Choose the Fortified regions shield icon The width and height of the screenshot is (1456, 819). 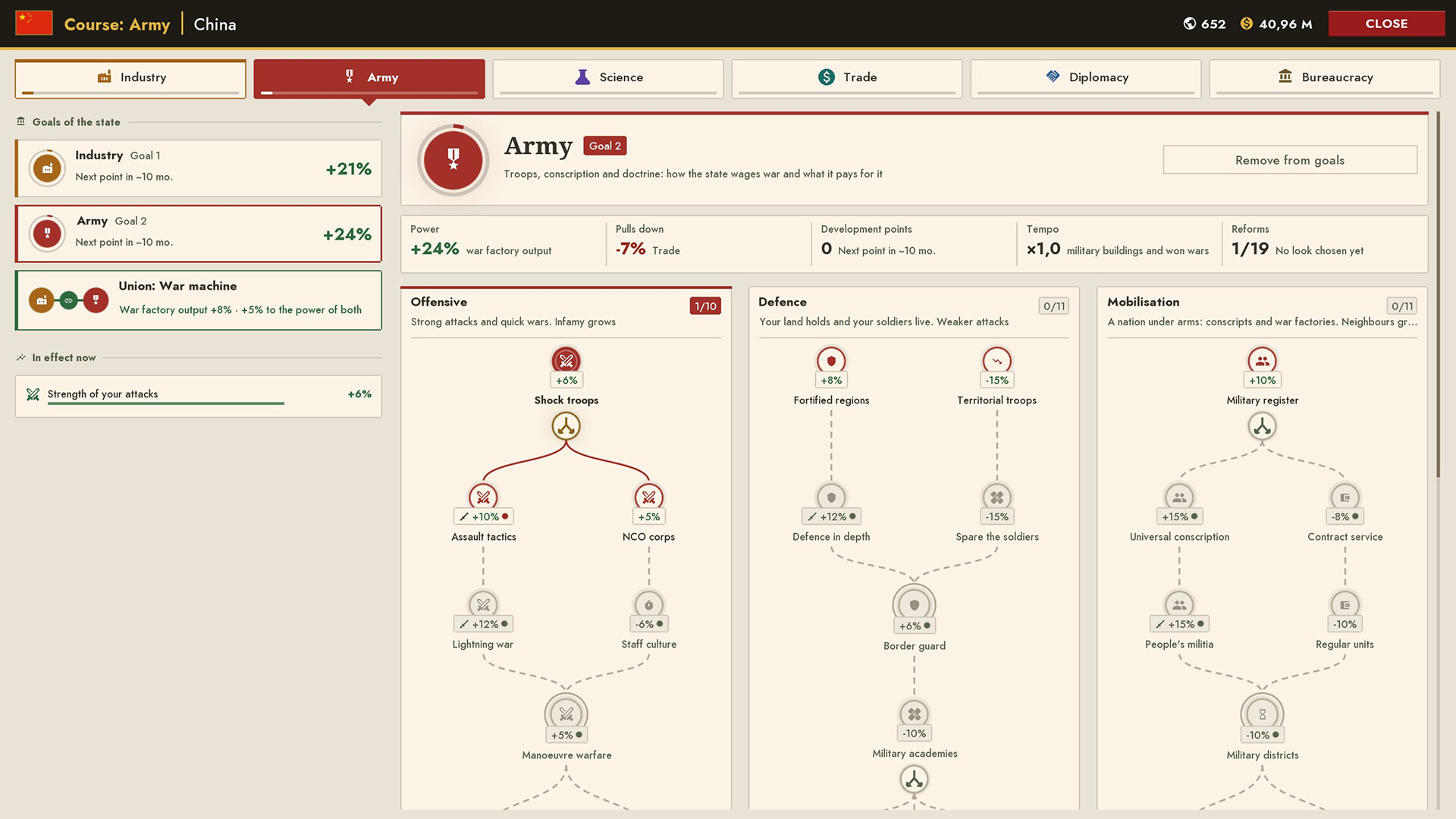pyautogui.click(x=831, y=360)
